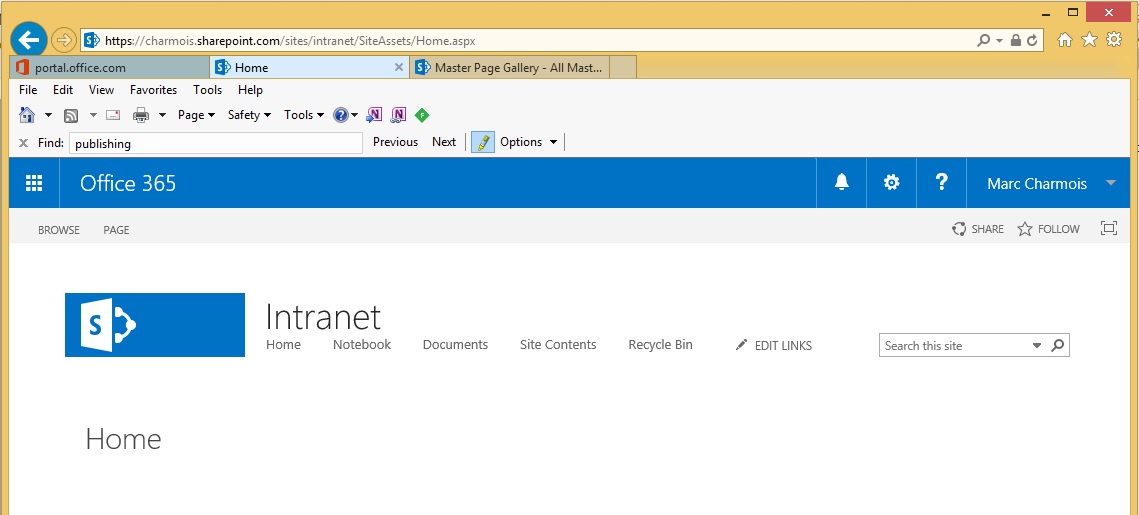
Task: Toggle the highlight all matches button
Action: [x=483, y=142]
